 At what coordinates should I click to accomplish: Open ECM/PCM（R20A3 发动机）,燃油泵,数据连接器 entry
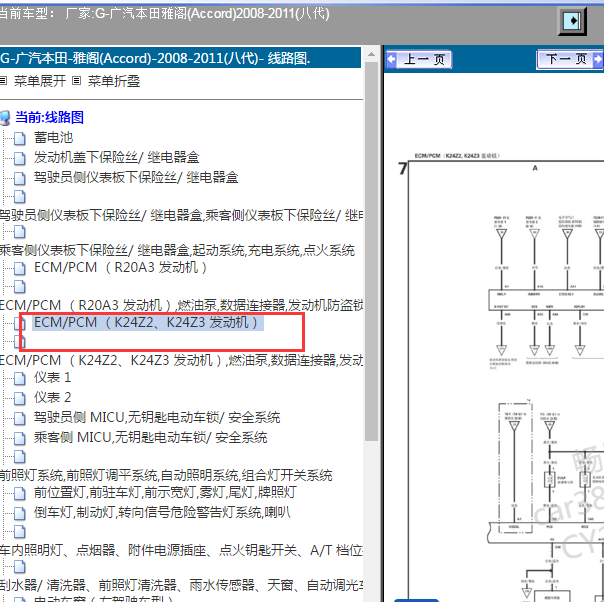click(181, 305)
